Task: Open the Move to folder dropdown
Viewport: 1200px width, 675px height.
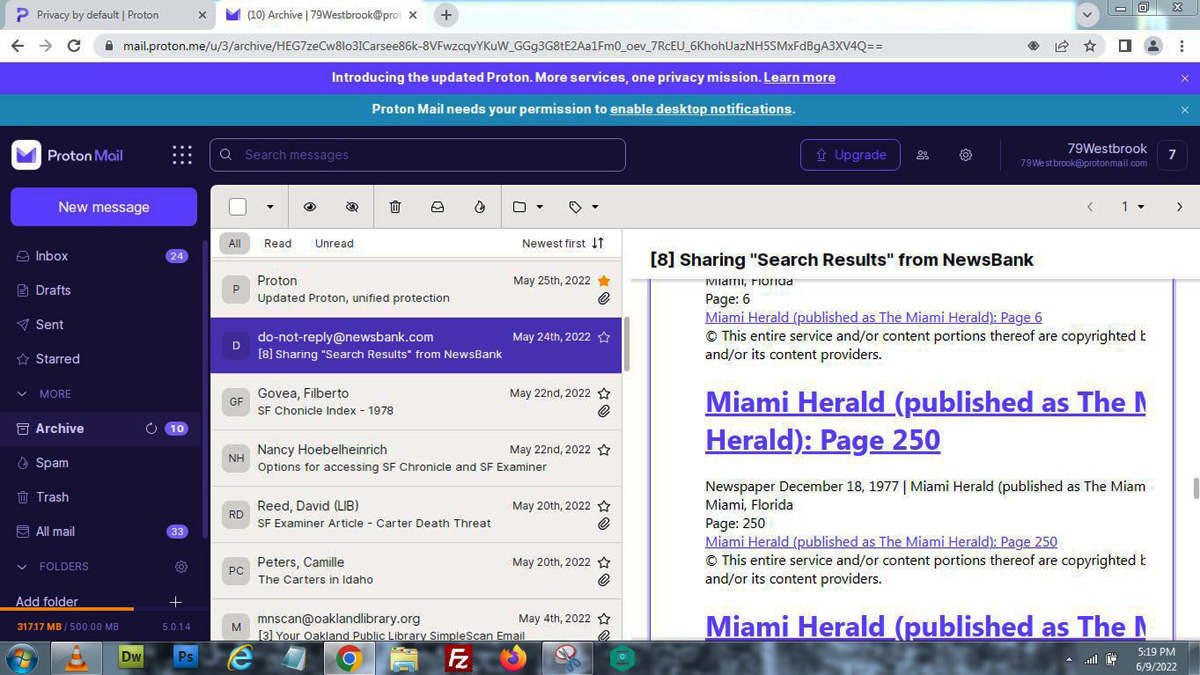Action: click(528, 207)
